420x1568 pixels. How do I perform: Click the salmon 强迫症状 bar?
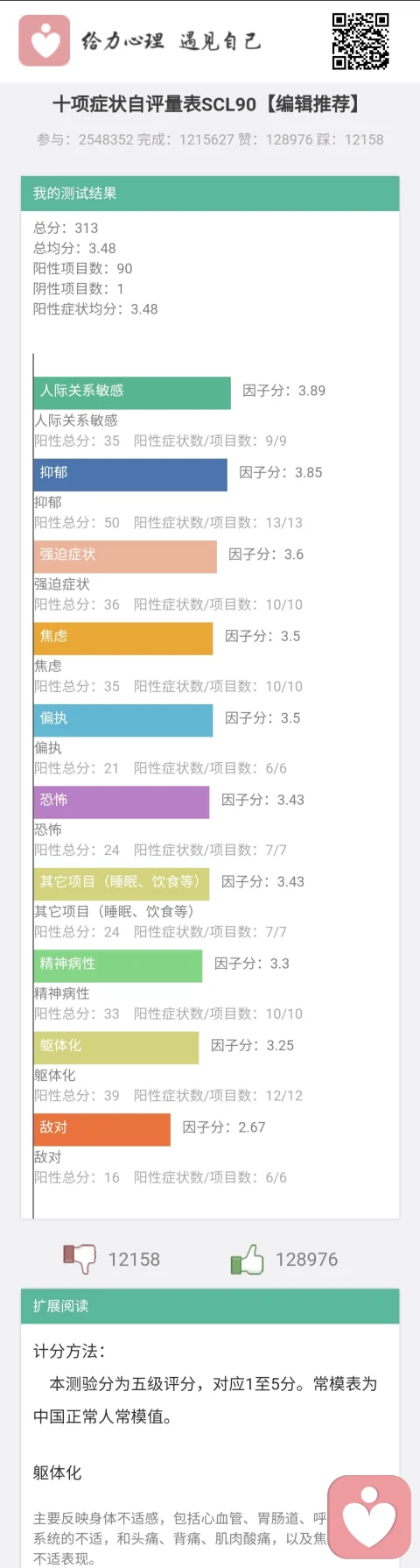[125, 554]
